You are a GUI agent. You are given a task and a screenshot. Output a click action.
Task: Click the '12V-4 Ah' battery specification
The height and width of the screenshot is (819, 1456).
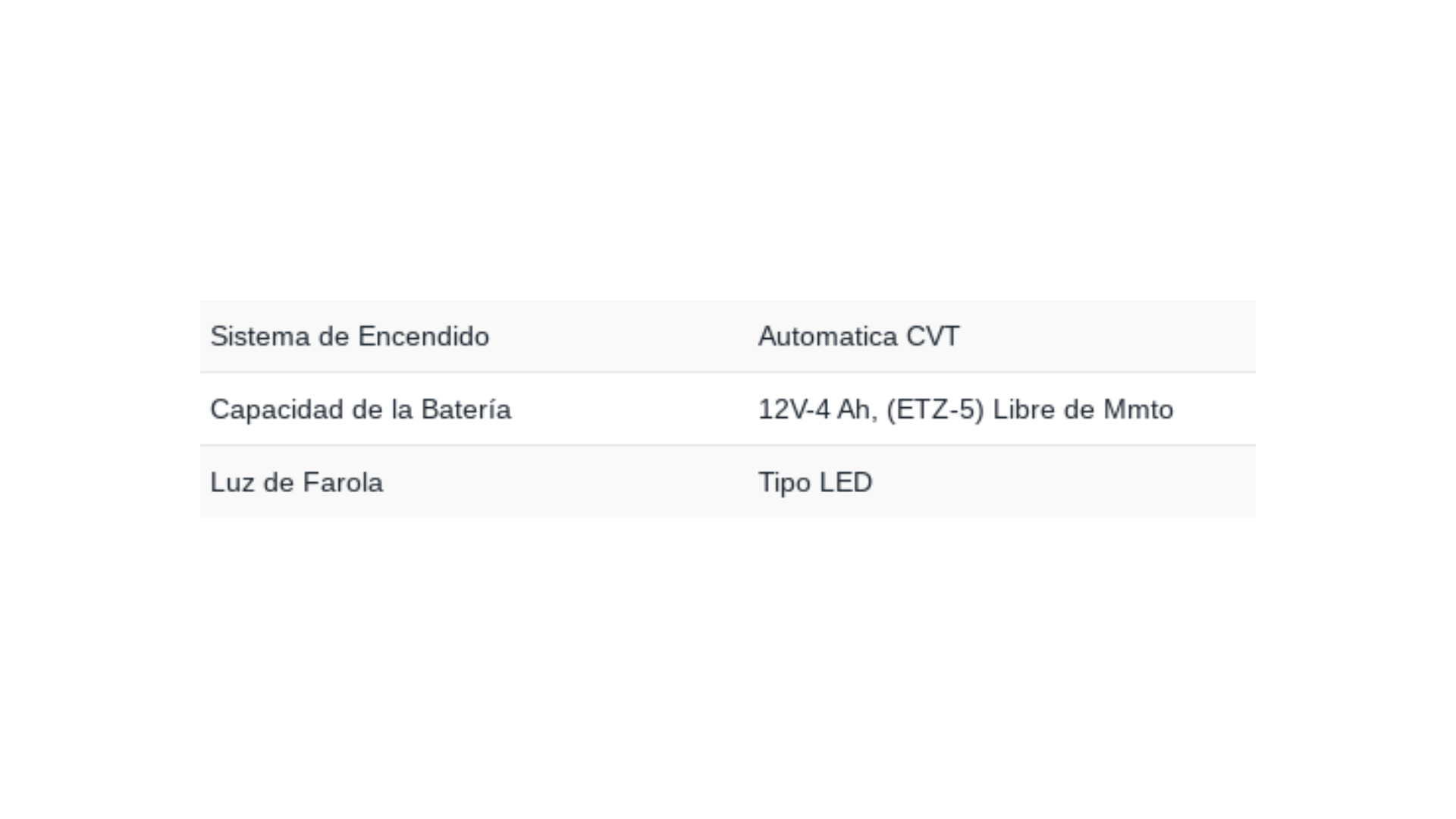click(817, 409)
